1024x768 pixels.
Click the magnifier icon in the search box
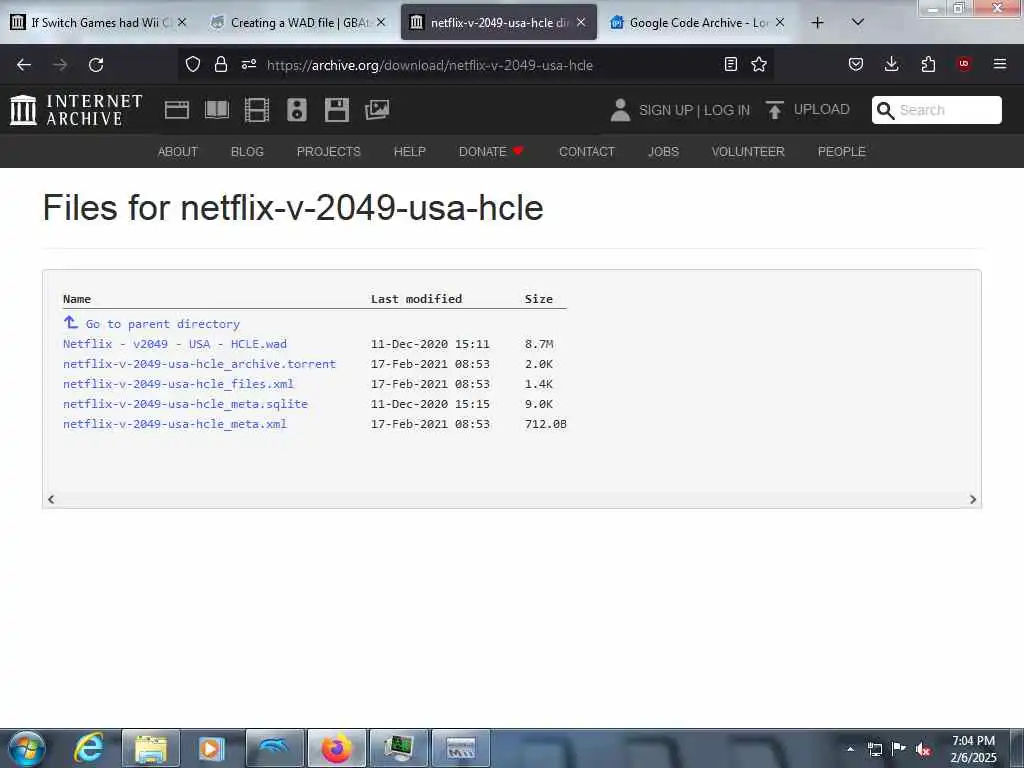(885, 110)
